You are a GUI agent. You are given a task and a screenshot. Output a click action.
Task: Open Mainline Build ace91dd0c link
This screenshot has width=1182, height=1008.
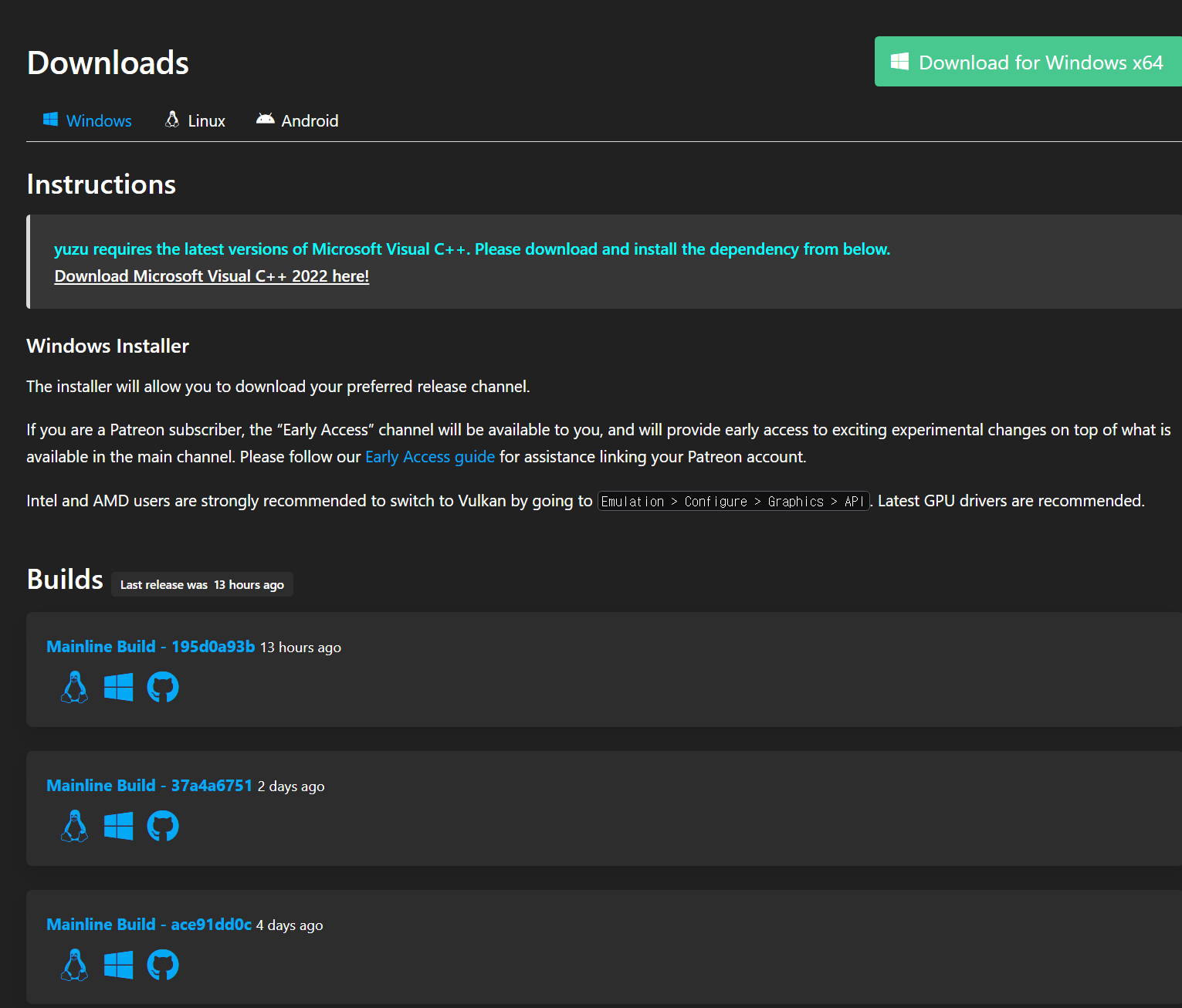(x=149, y=925)
